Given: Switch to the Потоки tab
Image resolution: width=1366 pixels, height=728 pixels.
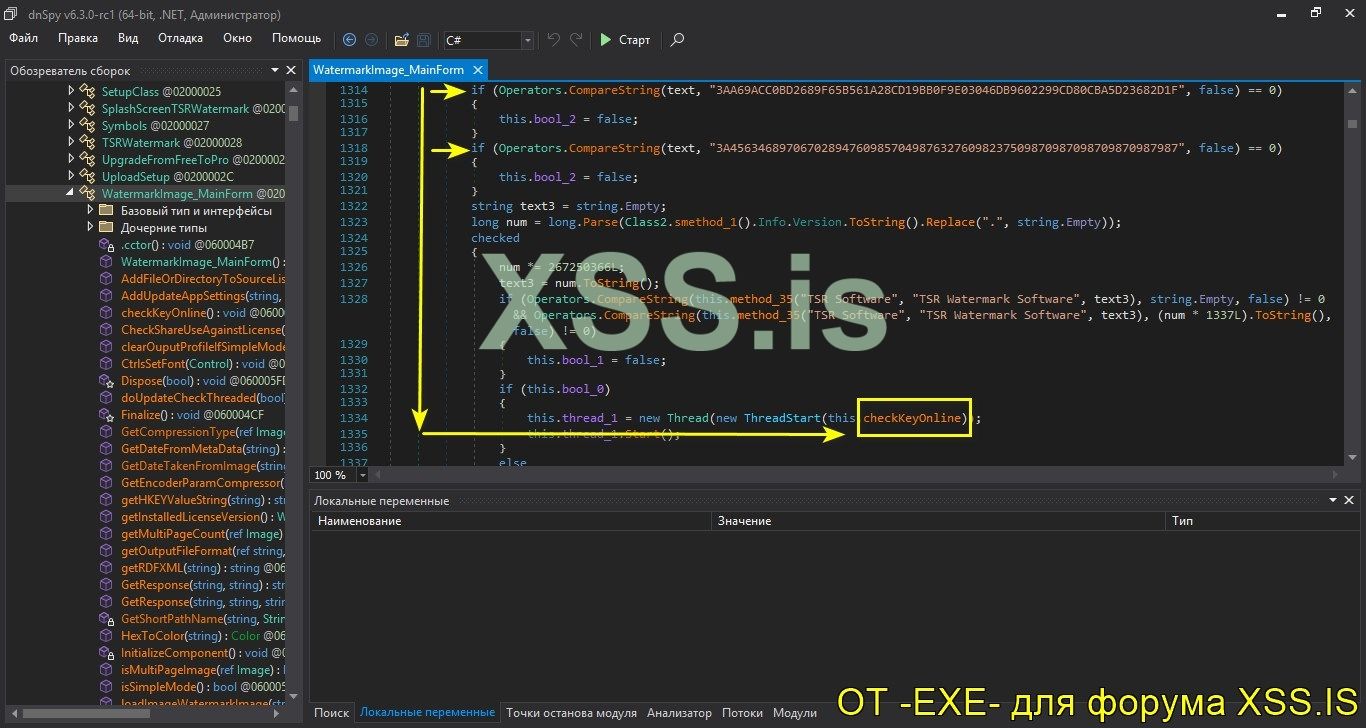Looking at the screenshot, I should pyautogui.click(x=742, y=713).
